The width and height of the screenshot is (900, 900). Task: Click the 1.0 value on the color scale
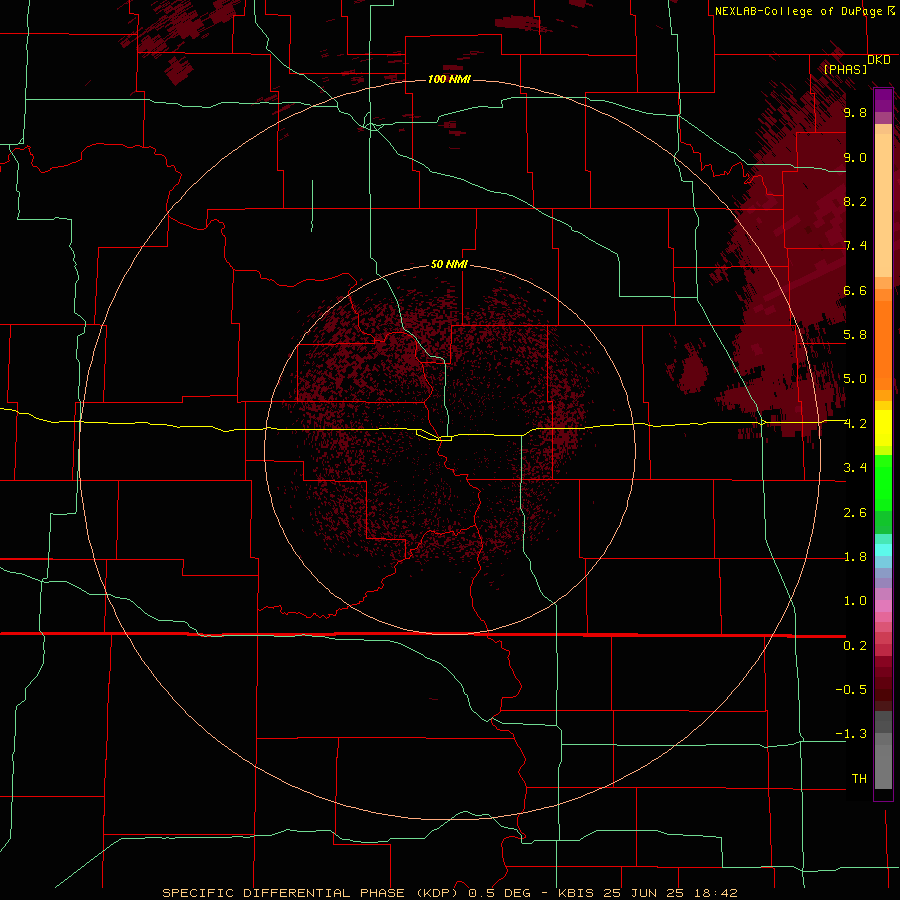[x=855, y=601]
